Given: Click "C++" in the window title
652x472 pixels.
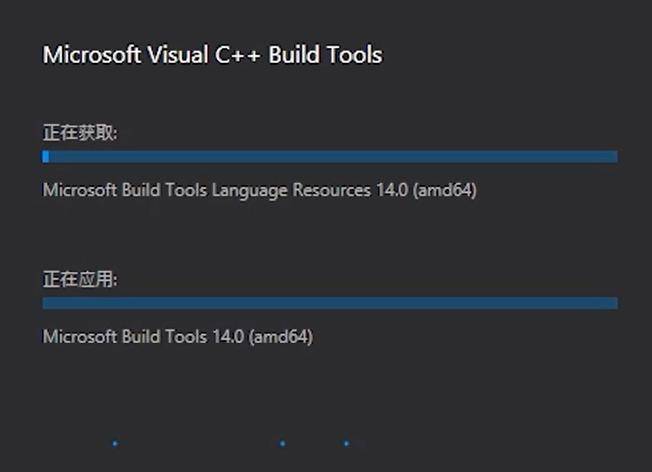Looking at the screenshot, I should point(253,54).
